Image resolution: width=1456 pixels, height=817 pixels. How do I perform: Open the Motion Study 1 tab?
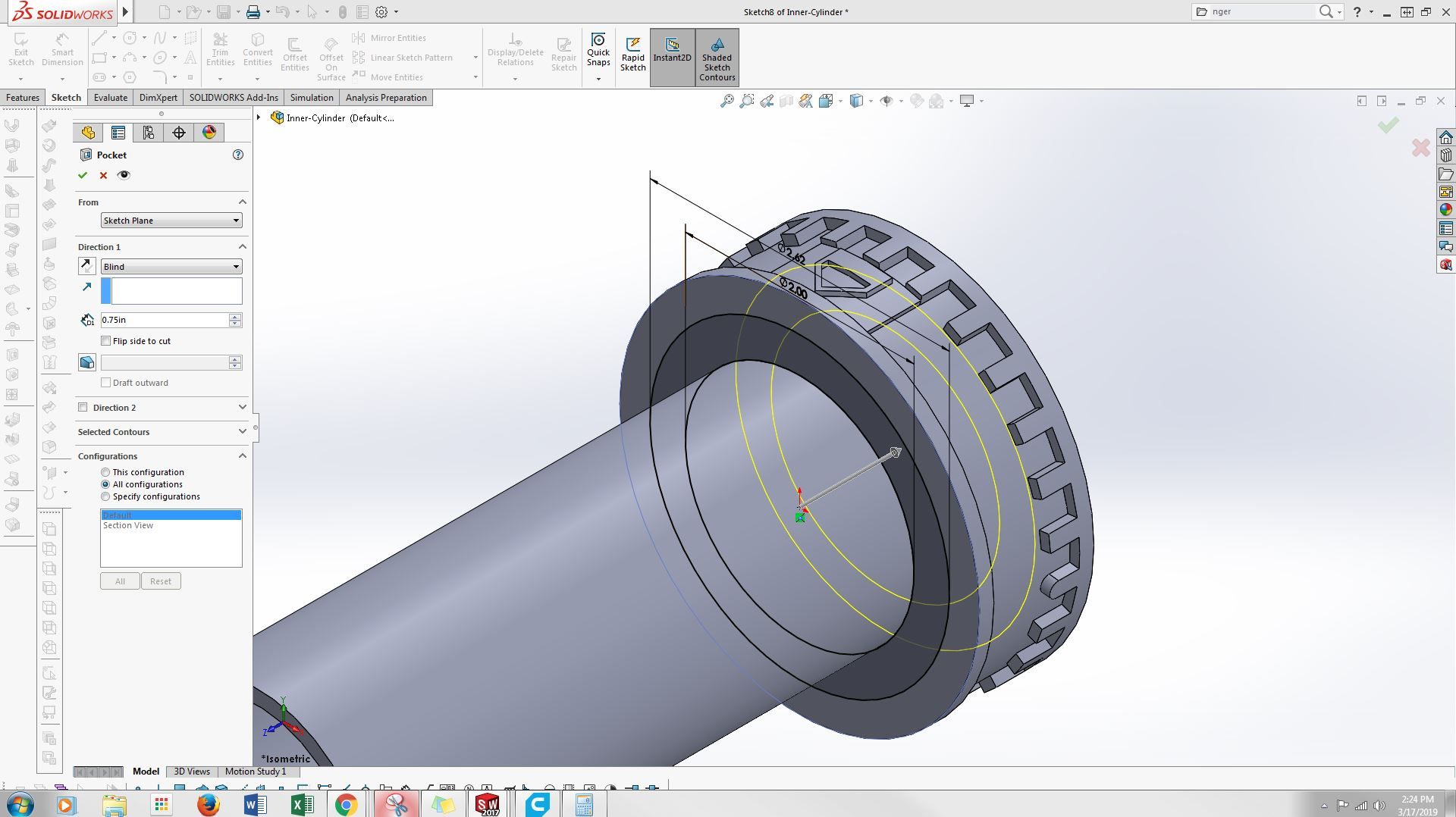[x=256, y=772]
